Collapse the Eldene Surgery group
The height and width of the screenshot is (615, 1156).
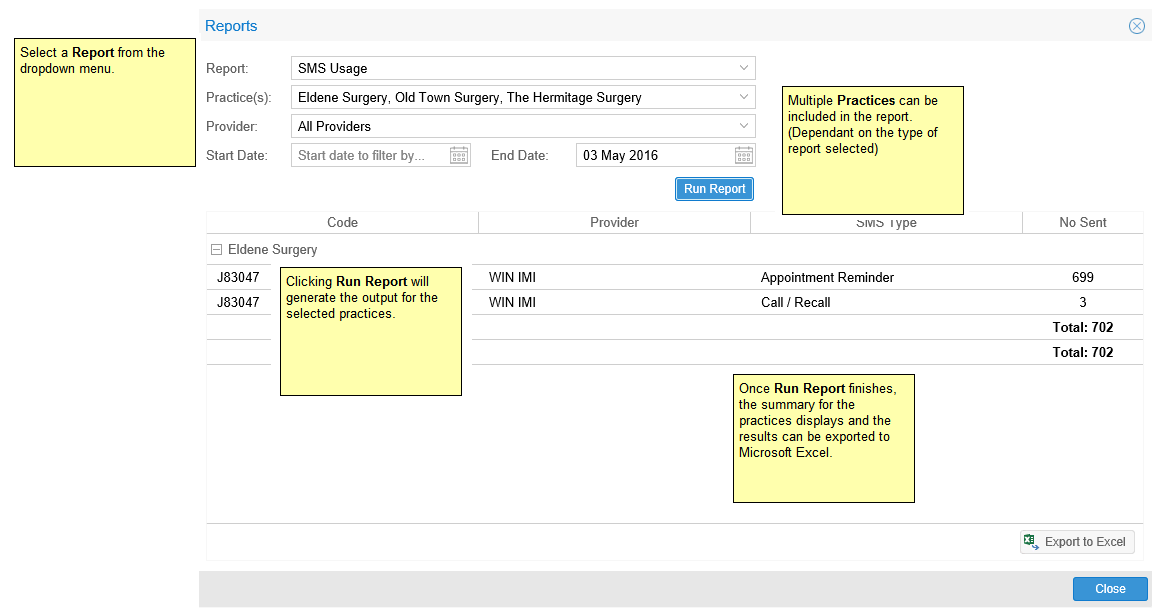pos(216,250)
